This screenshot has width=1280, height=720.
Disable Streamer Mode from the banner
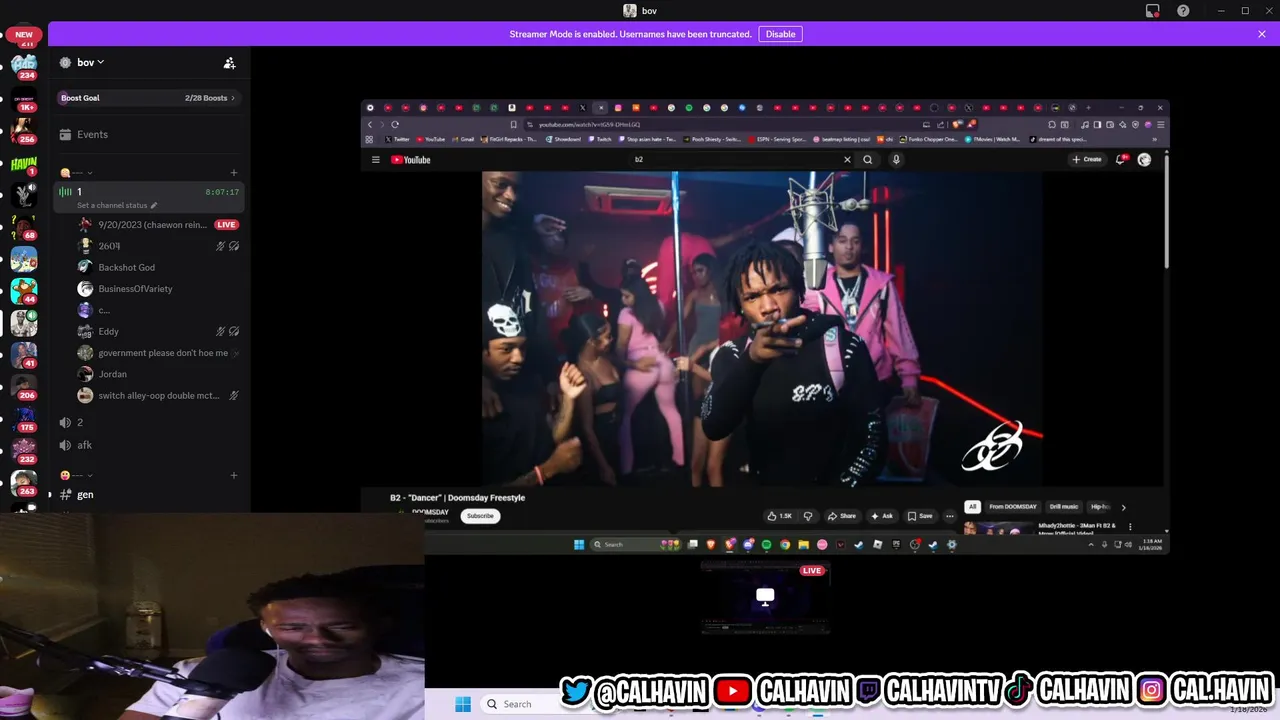pyautogui.click(x=780, y=34)
